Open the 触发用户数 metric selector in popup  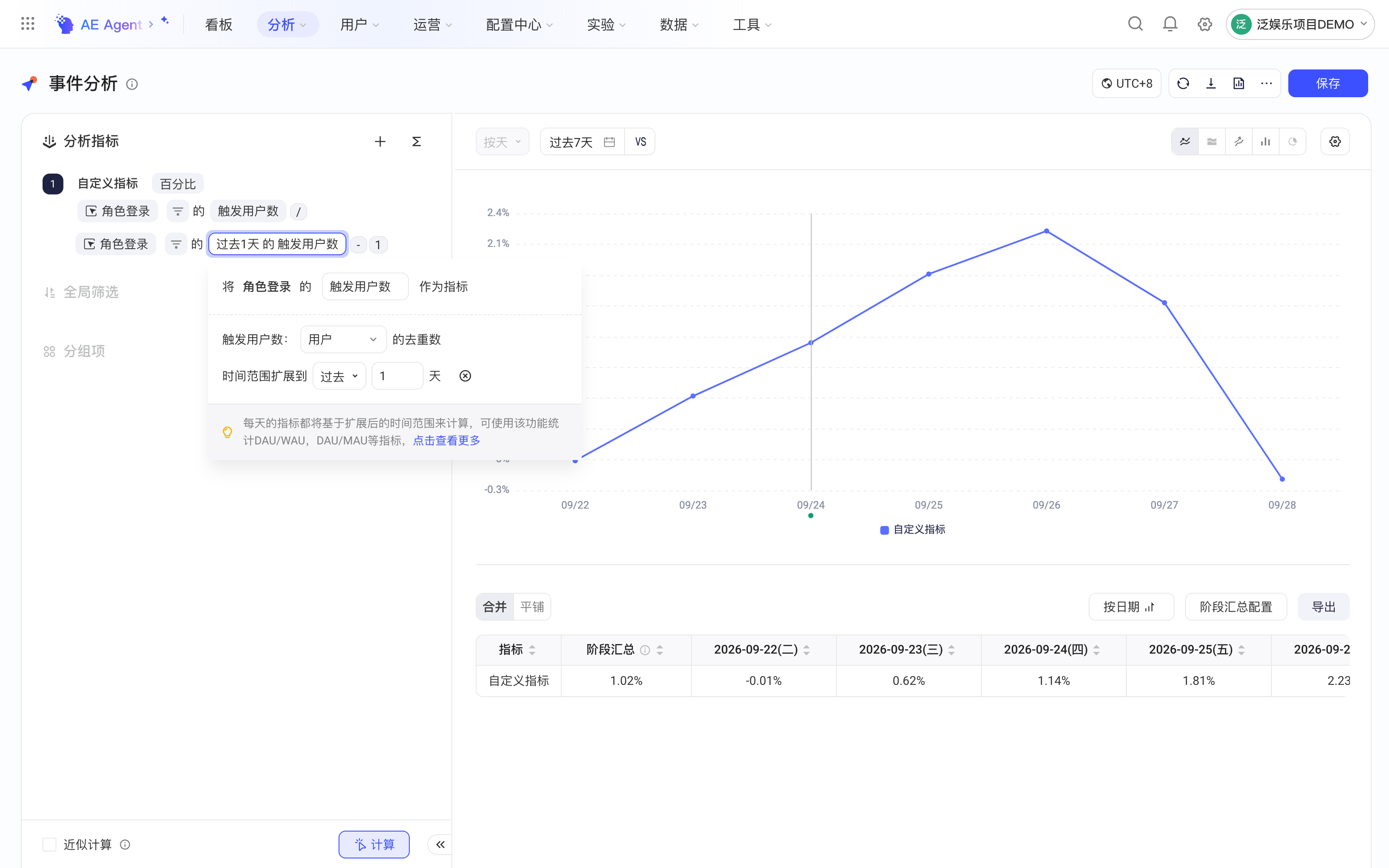pos(365,286)
